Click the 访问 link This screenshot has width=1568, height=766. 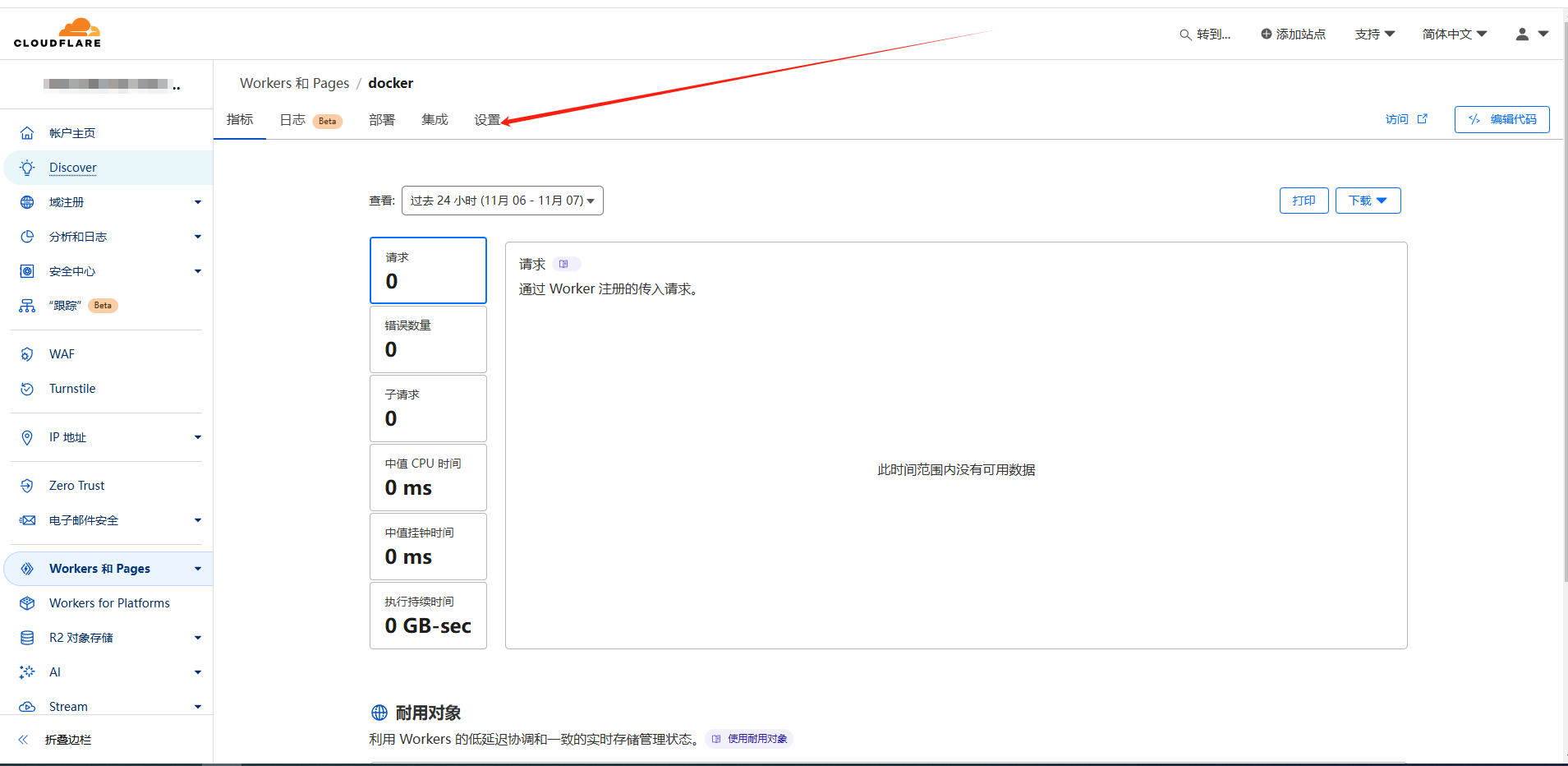(x=1397, y=119)
